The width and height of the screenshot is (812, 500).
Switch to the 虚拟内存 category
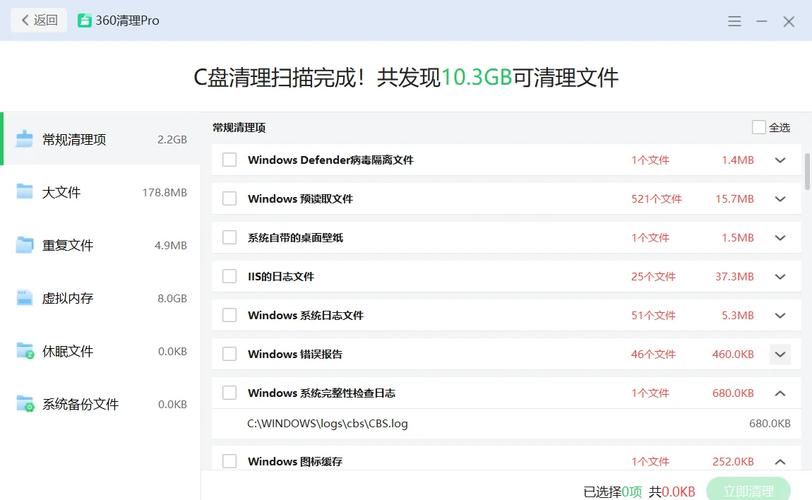click(x=100, y=298)
